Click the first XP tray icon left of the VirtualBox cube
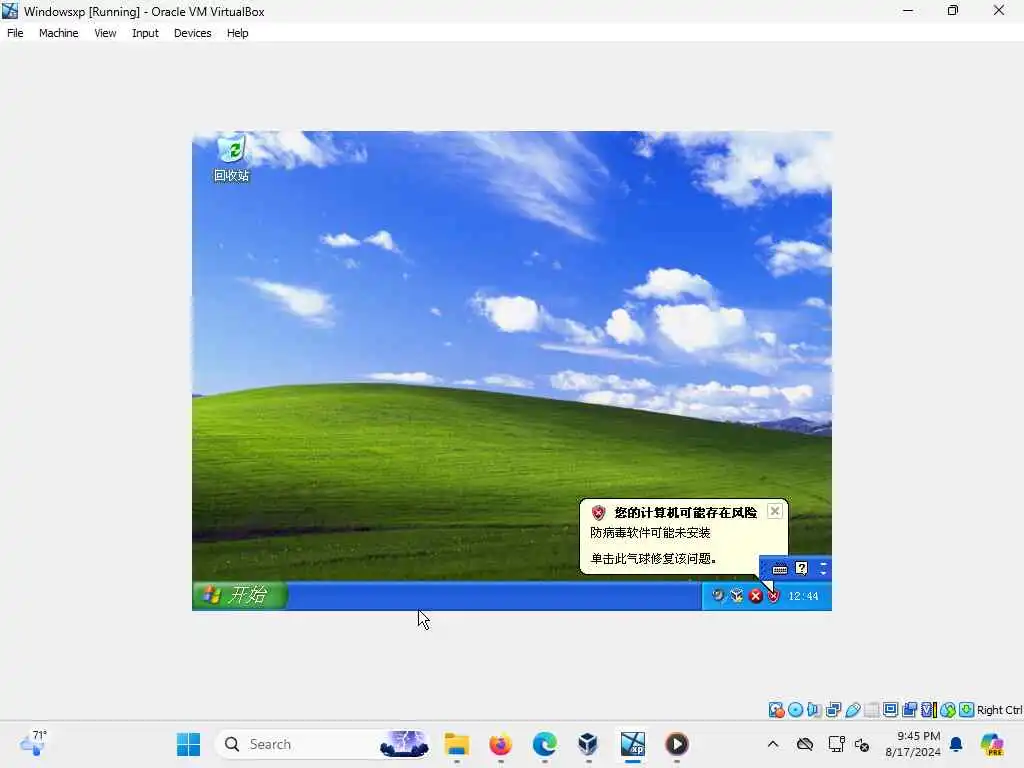 tap(717, 595)
